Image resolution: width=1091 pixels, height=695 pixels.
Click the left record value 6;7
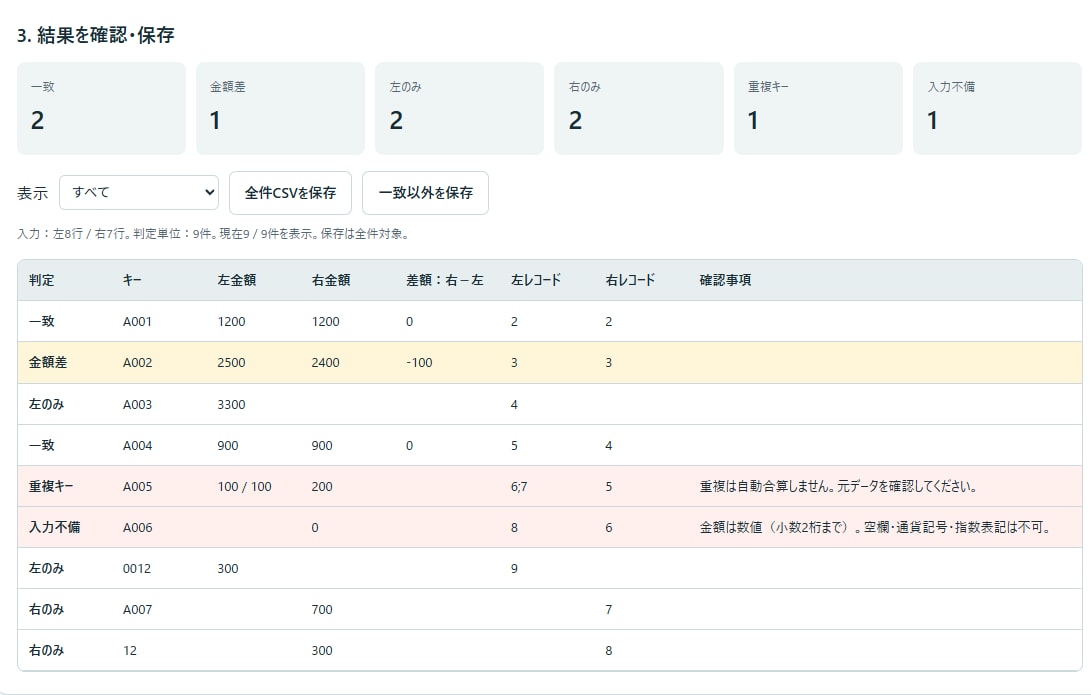pos(519,486)
